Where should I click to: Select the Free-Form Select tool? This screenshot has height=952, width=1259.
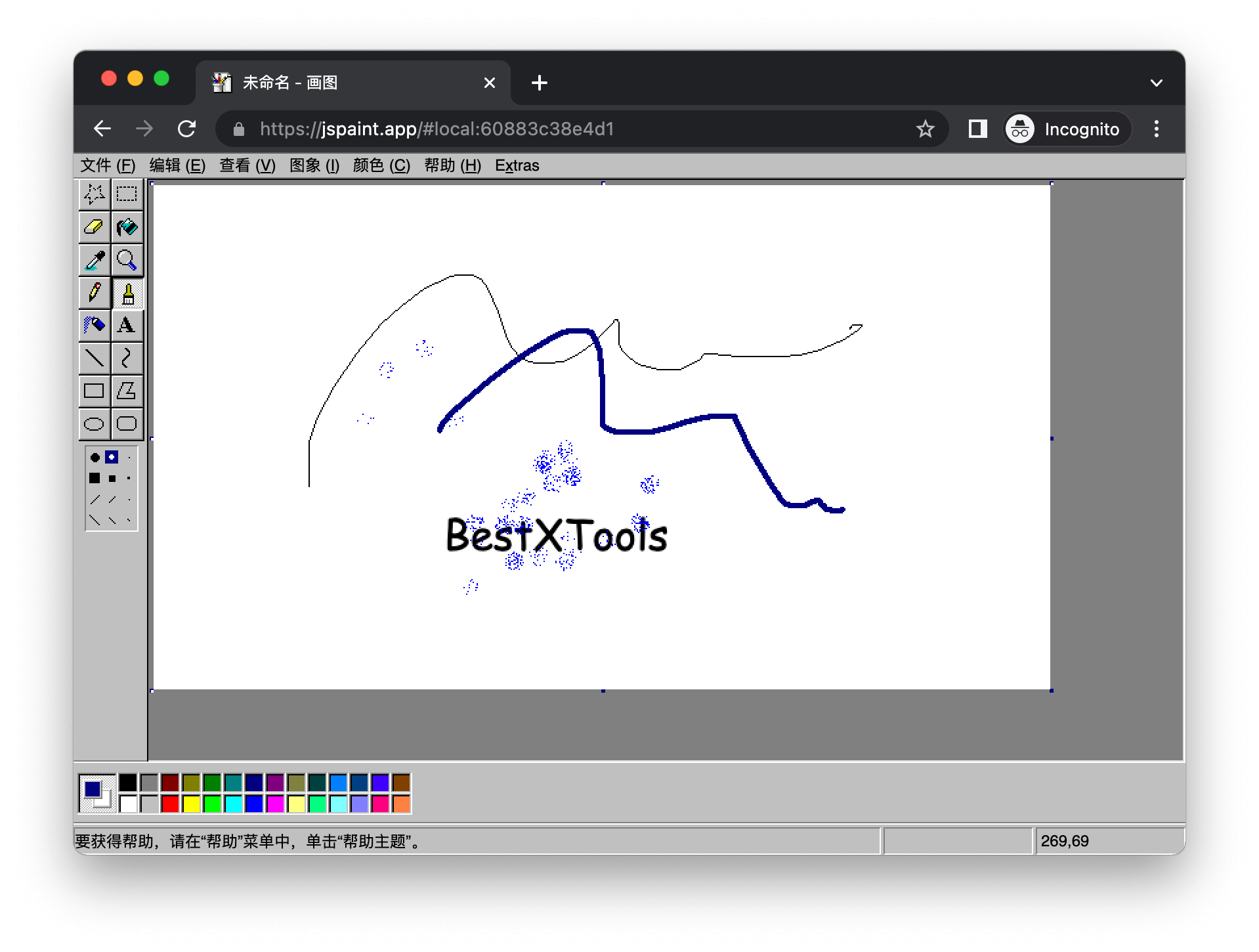pos(95,194)
